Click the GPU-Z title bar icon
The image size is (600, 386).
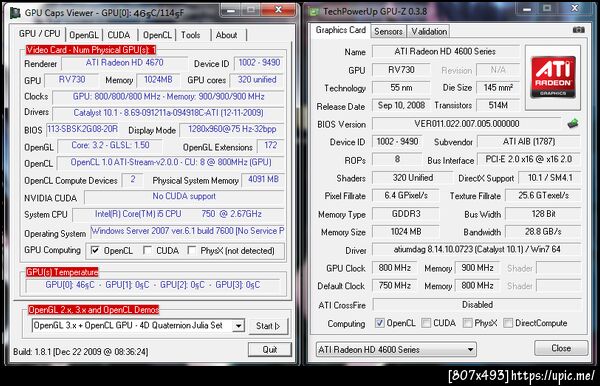pyautogui.click(x=314, y=12)
